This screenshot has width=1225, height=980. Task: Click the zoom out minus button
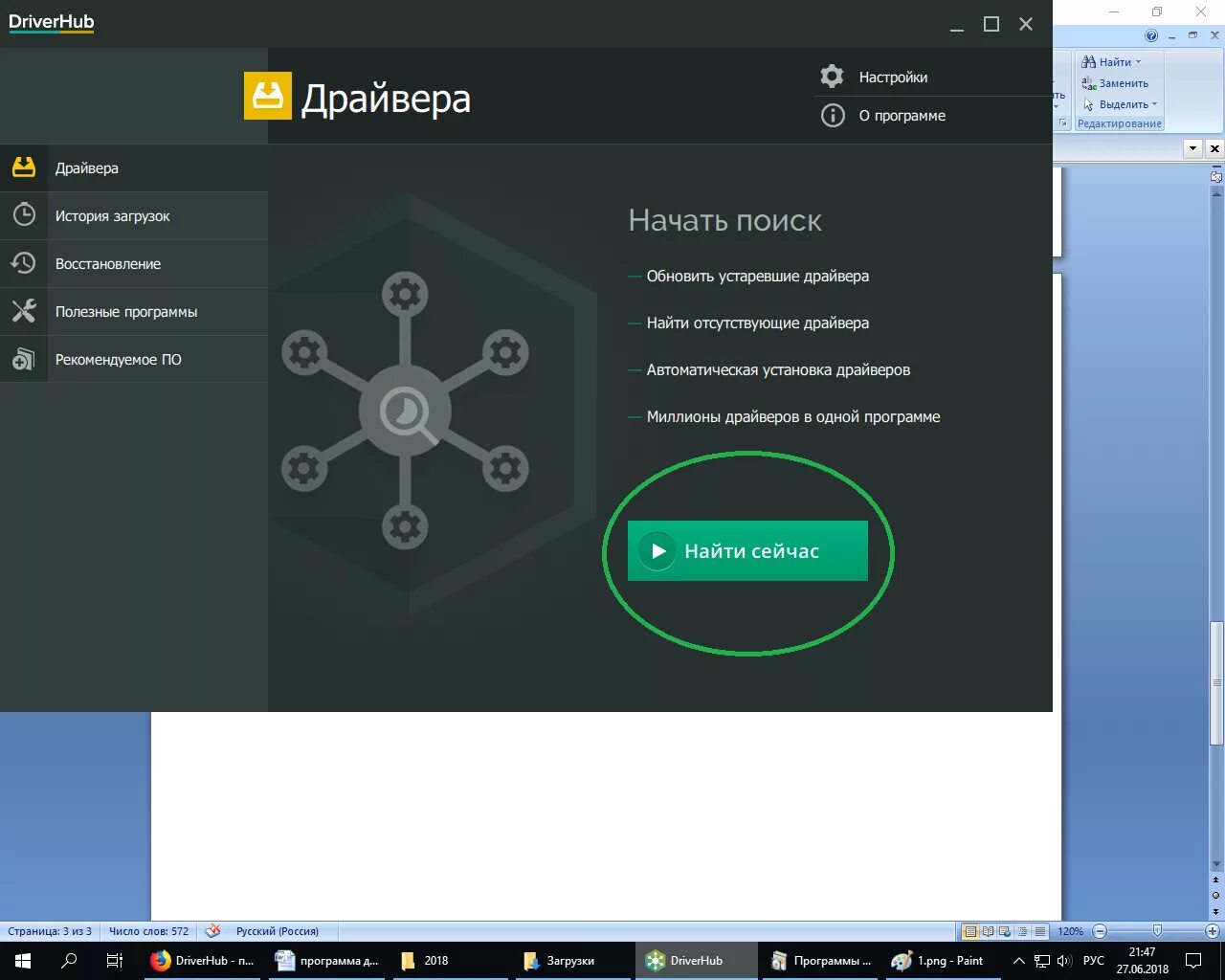(1100, 931)
